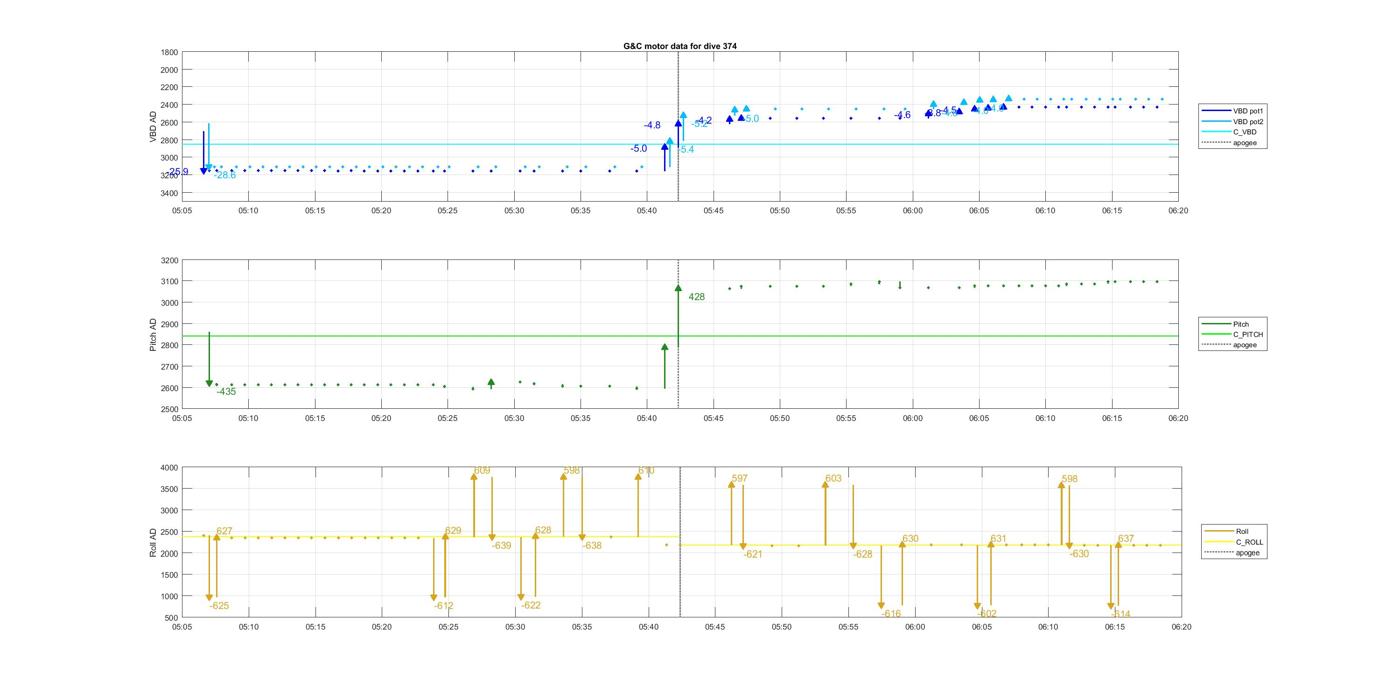Viewport: 1400px width, 693px height.
Task: Click the '-616' roll data label
Action: pyautogui.click(x=891, y=614)
